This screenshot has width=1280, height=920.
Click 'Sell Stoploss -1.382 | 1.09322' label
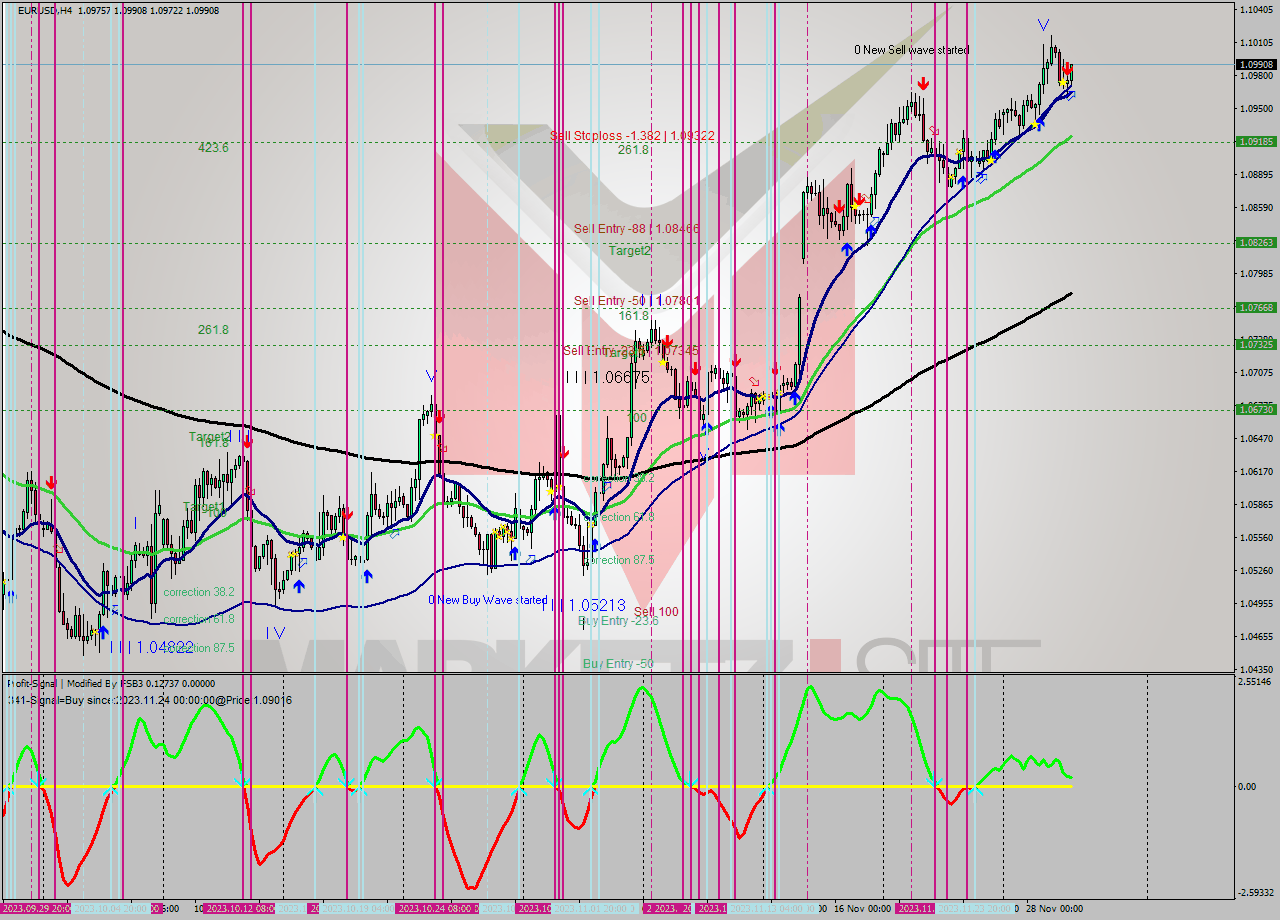[632, 135]
